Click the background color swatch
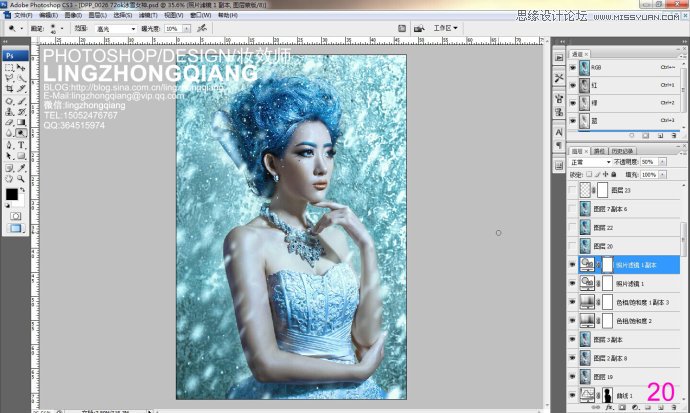The height and width of the screenshot is (413, 690). pos(20,202)
